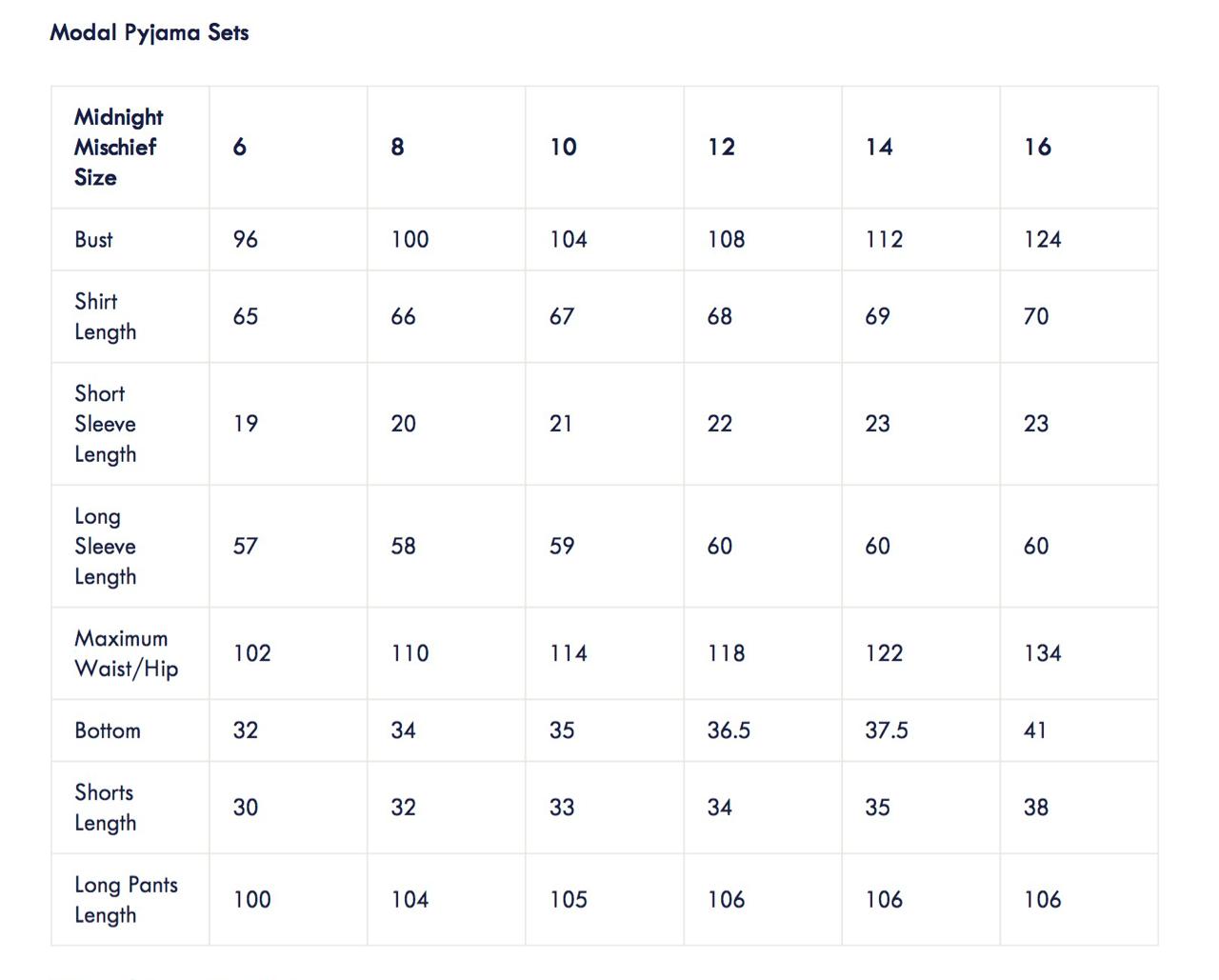The width and height of the screenshot is (1219, 980).
Task: Click the Shirt Length value 67
Action: (562, 316)
